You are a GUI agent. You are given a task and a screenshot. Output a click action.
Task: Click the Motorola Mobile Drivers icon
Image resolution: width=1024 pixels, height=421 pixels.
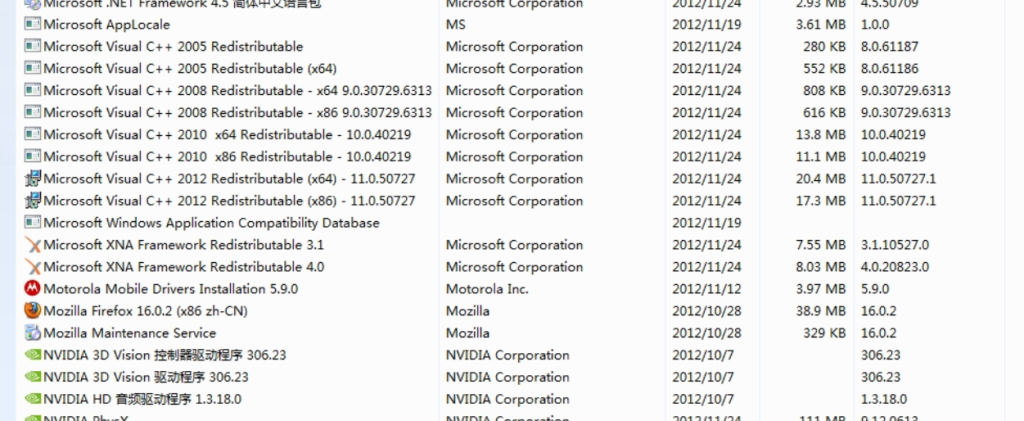click(32, 288)
